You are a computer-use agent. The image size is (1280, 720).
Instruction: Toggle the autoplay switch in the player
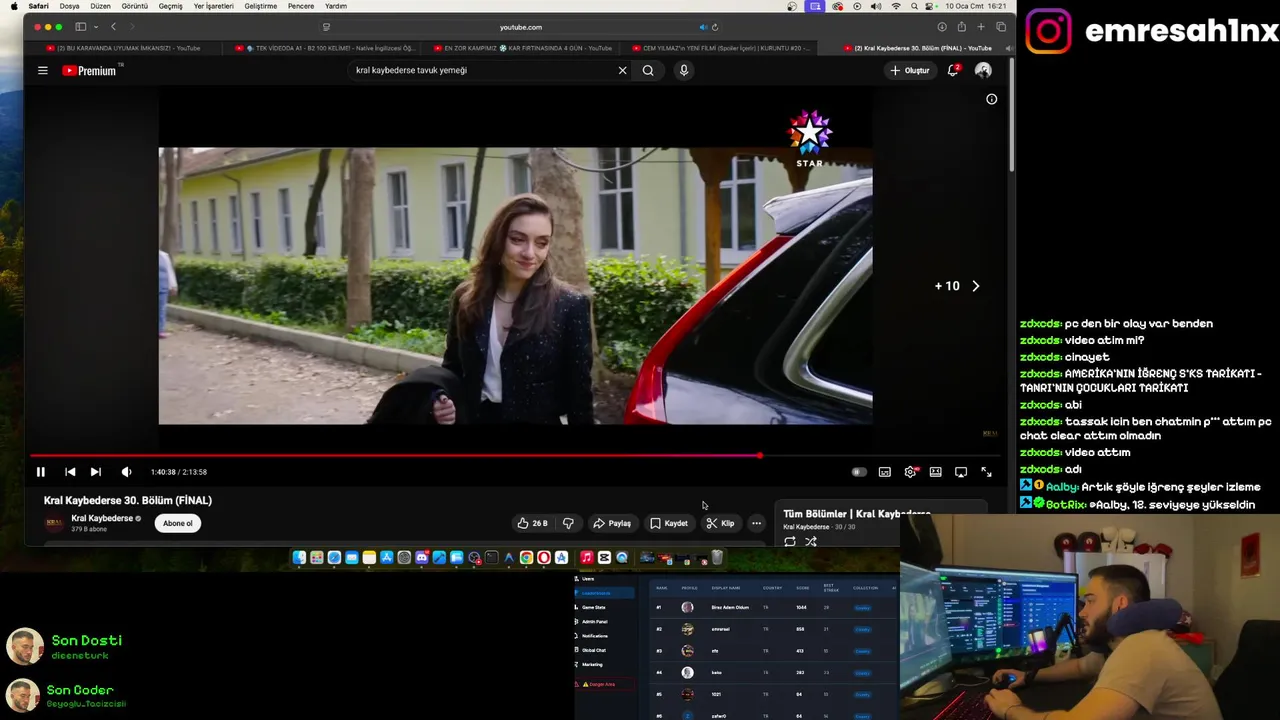[x=858, y=472]
